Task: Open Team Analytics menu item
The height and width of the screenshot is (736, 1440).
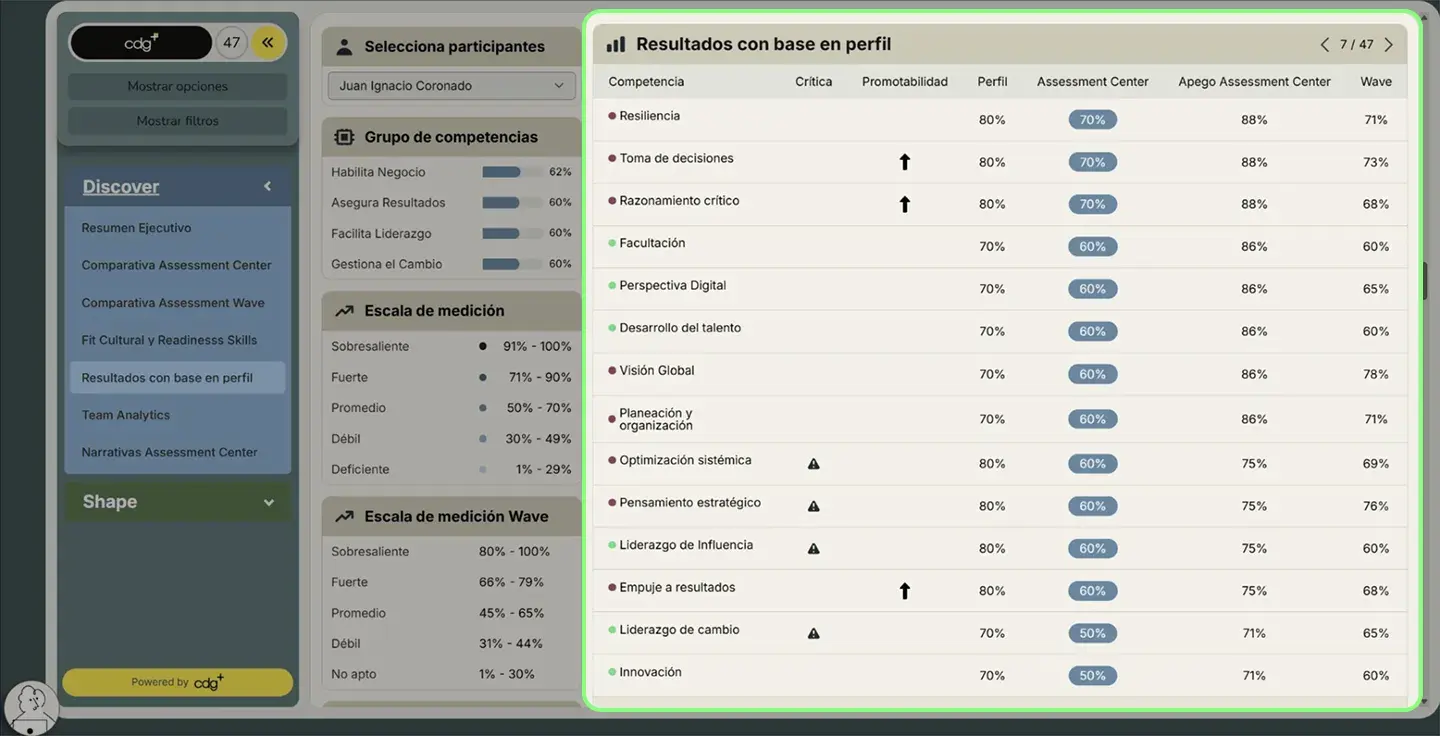Action: click(126, 415)
